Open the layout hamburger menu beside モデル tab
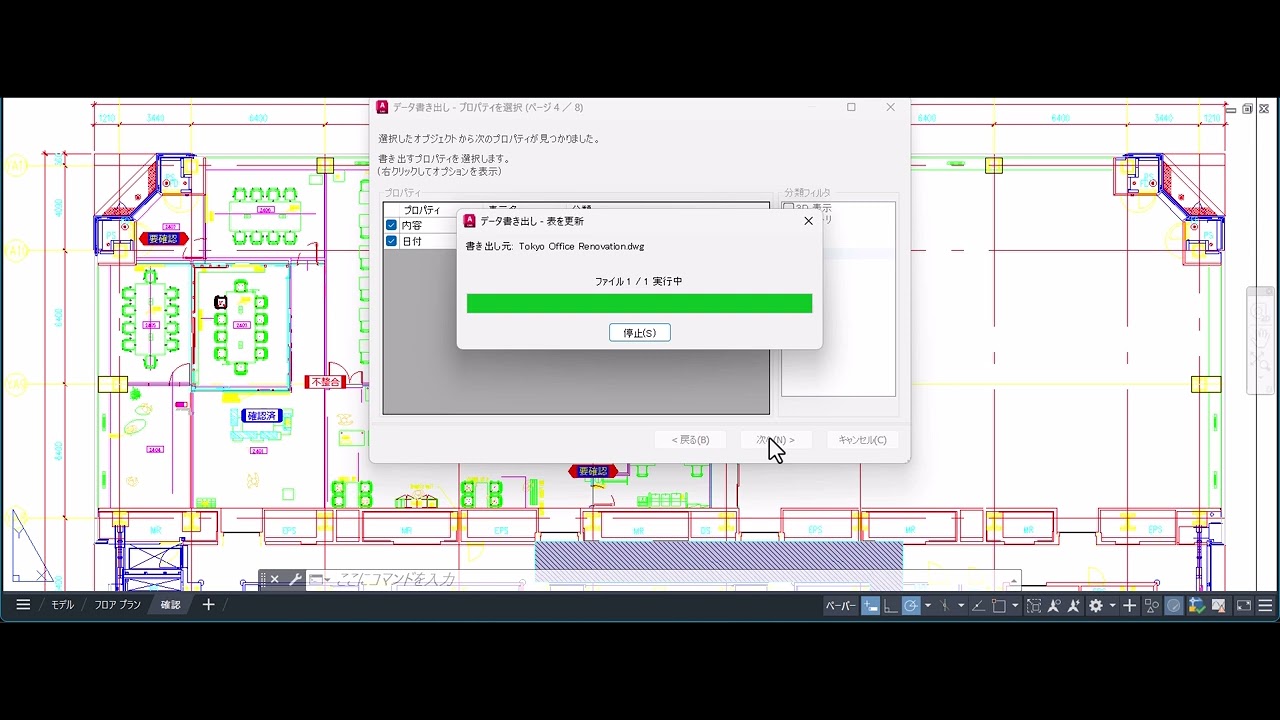The height and width of the screenshot is (720, 1280). coord(23,605)
